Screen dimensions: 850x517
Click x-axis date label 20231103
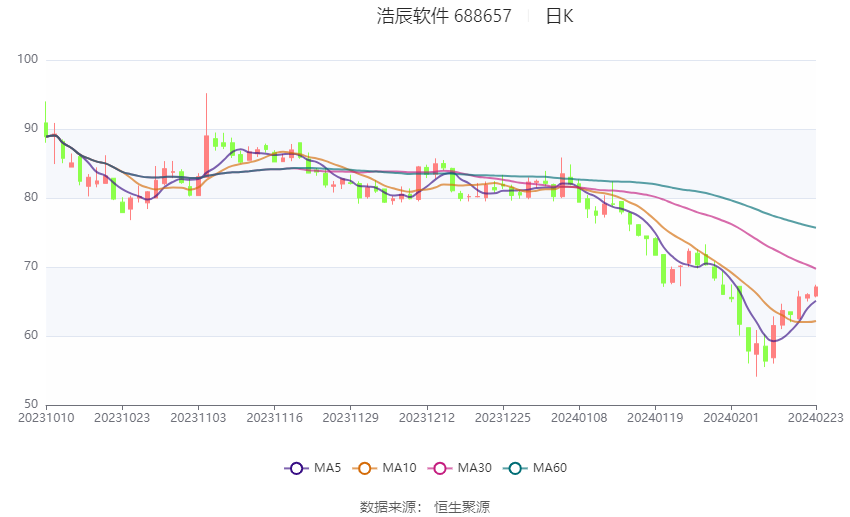pos(198,418)
